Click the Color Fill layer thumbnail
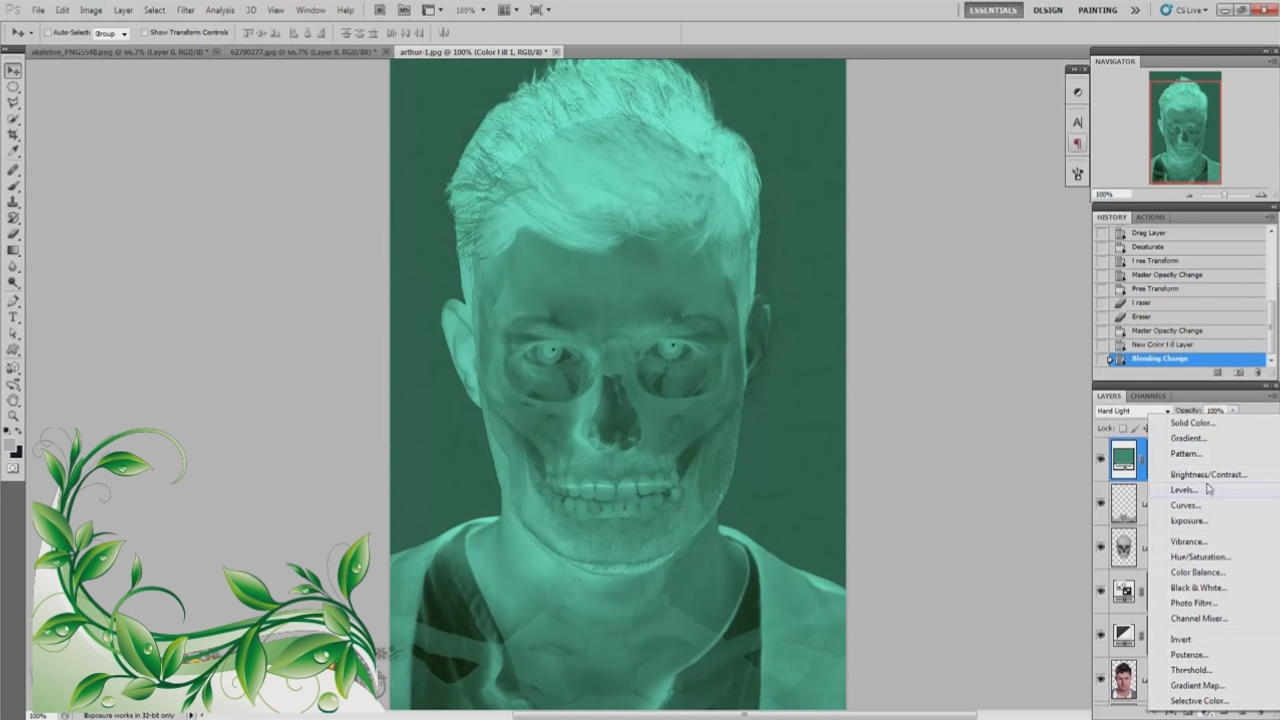1280x720 pixels. (x=1124, y=459)
